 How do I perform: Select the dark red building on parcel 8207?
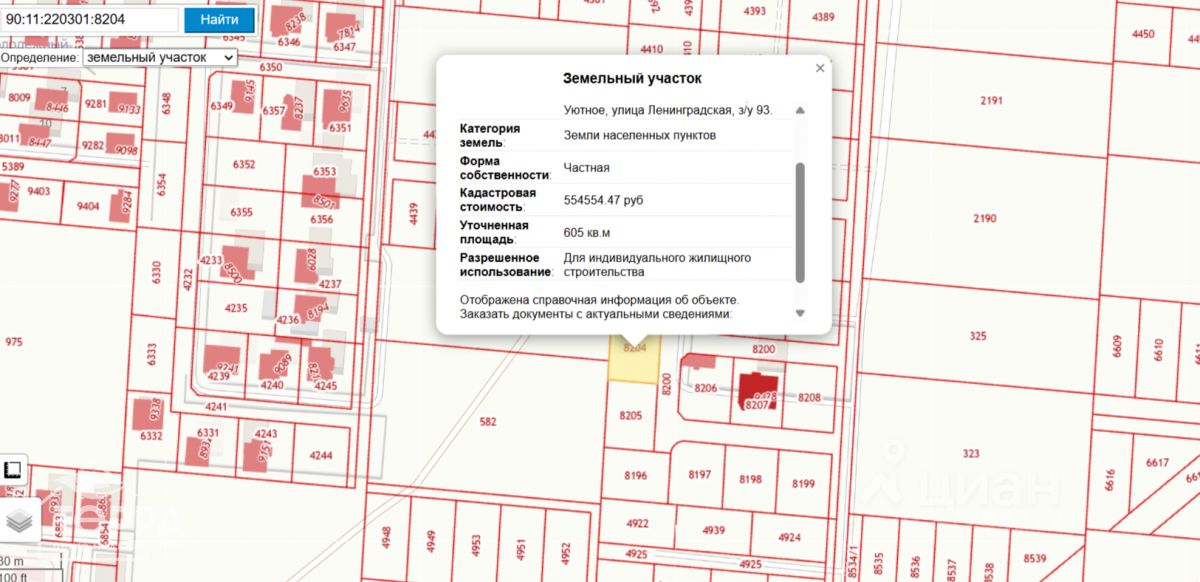pos(757,390)
